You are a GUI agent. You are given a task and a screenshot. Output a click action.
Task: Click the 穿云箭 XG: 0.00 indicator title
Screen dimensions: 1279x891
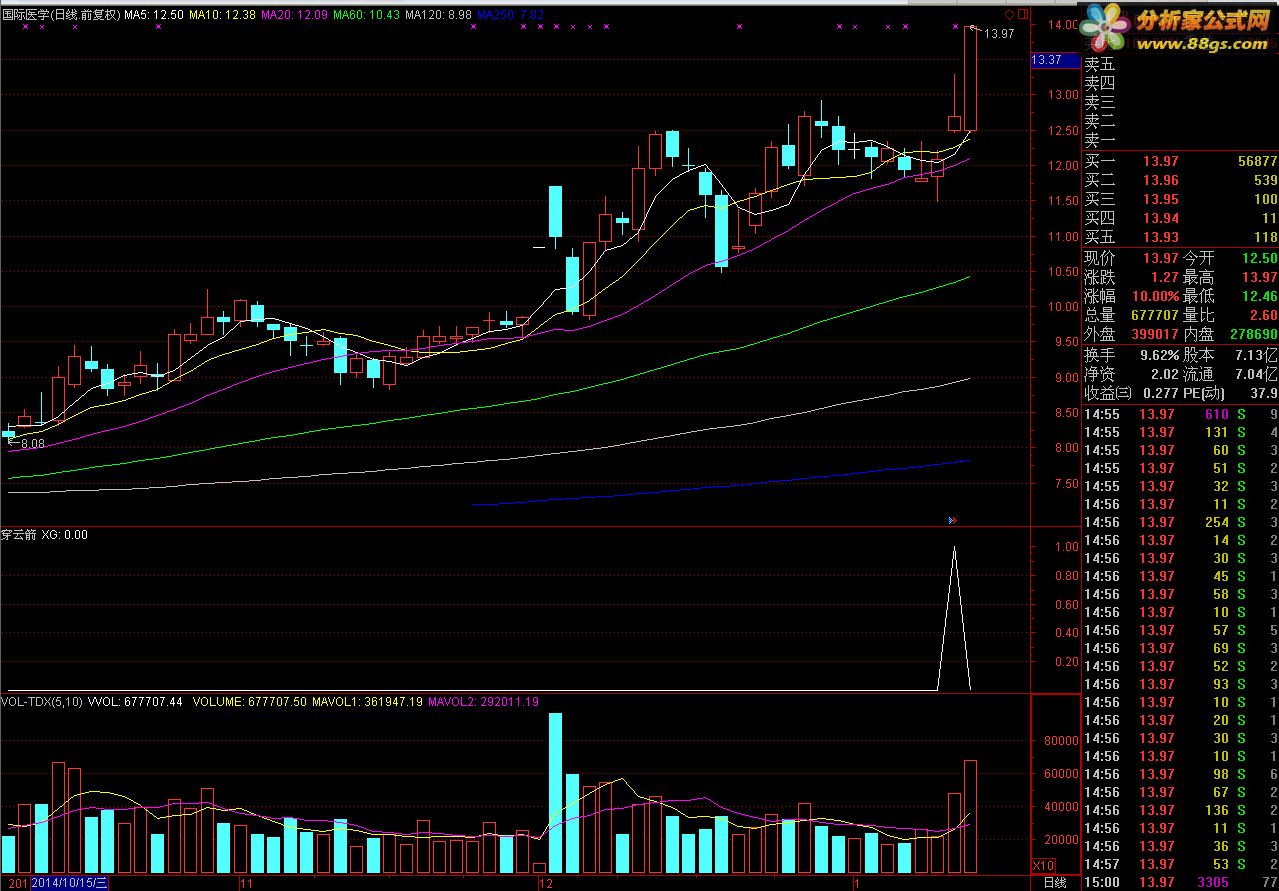45,535
